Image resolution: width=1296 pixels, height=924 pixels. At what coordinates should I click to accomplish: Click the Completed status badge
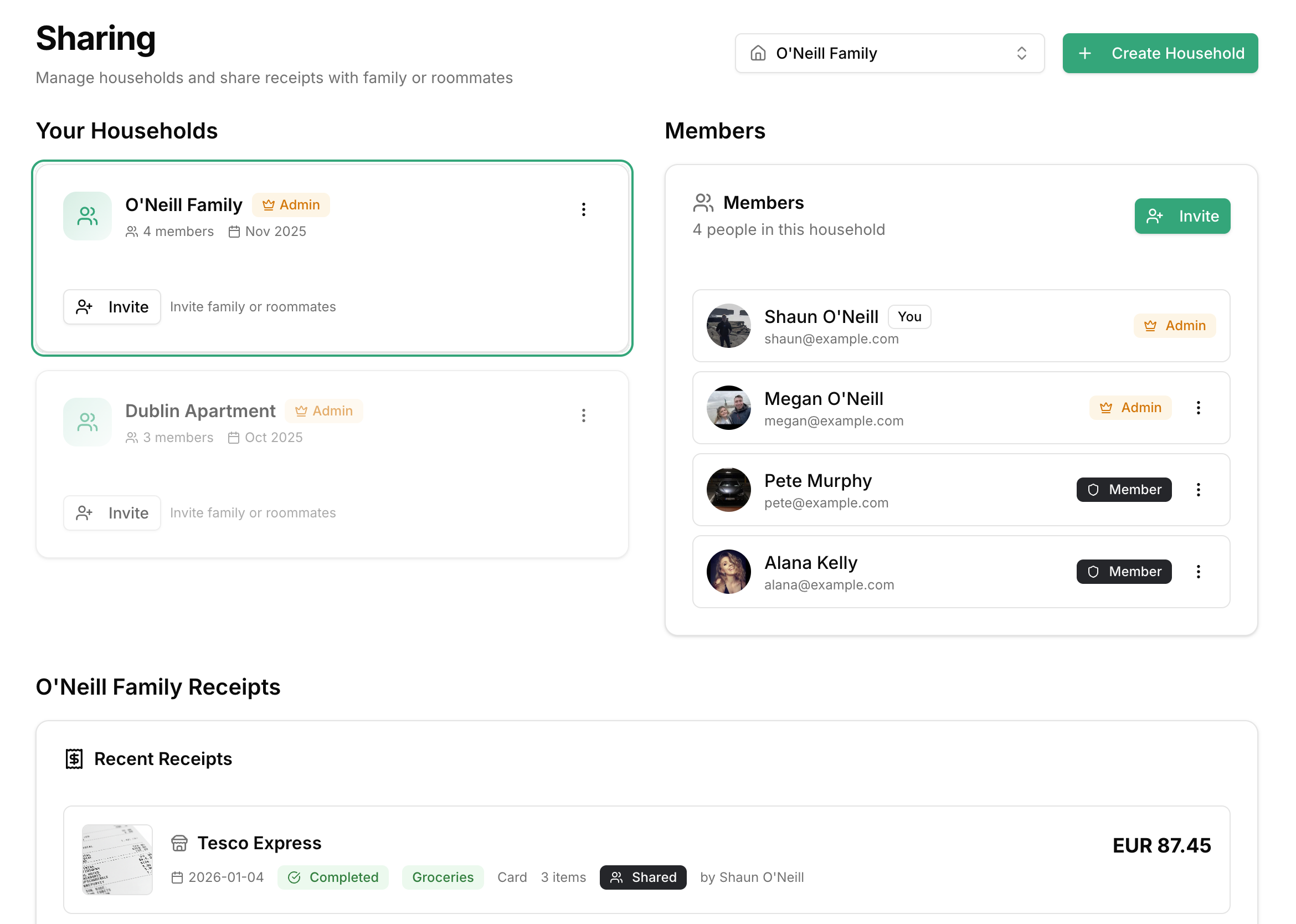(333, 877)
